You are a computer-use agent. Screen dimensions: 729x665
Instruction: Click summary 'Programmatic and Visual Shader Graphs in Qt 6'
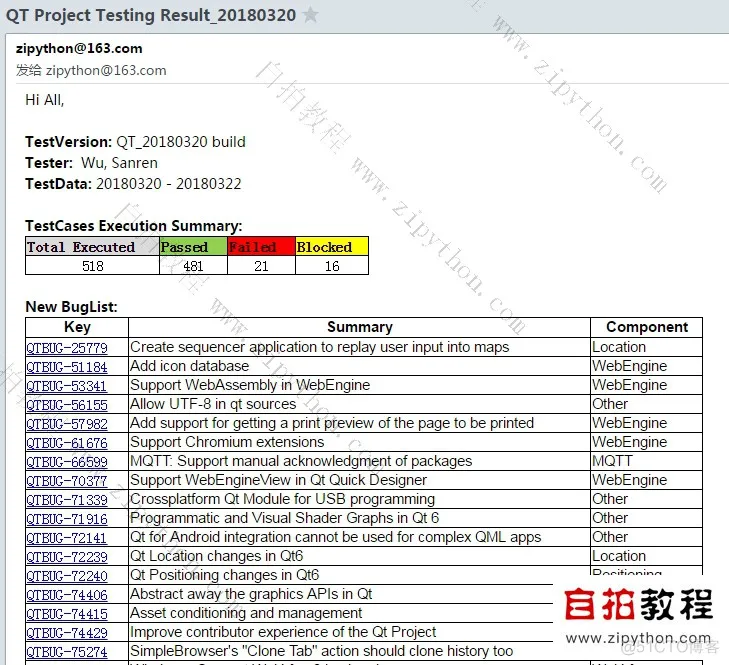pyautogui.click(x=285, y=518)
